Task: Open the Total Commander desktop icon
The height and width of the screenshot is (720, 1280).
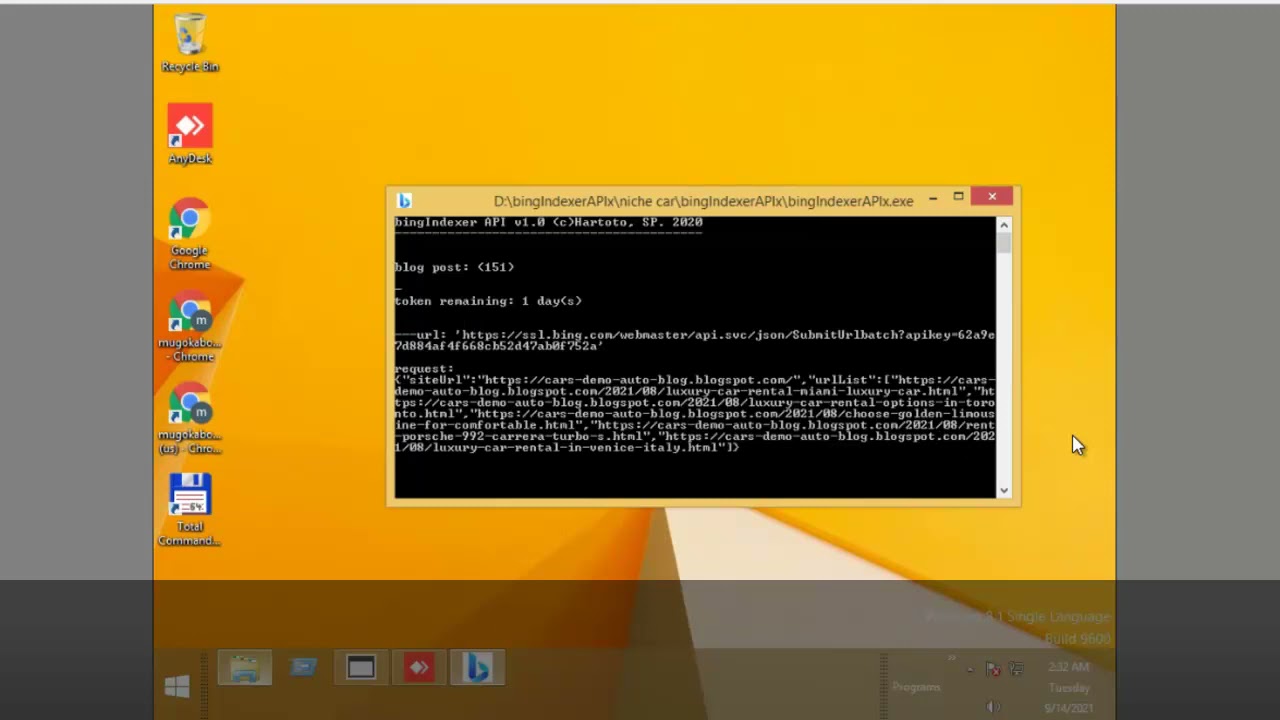Action: click(x=190, y=510)
